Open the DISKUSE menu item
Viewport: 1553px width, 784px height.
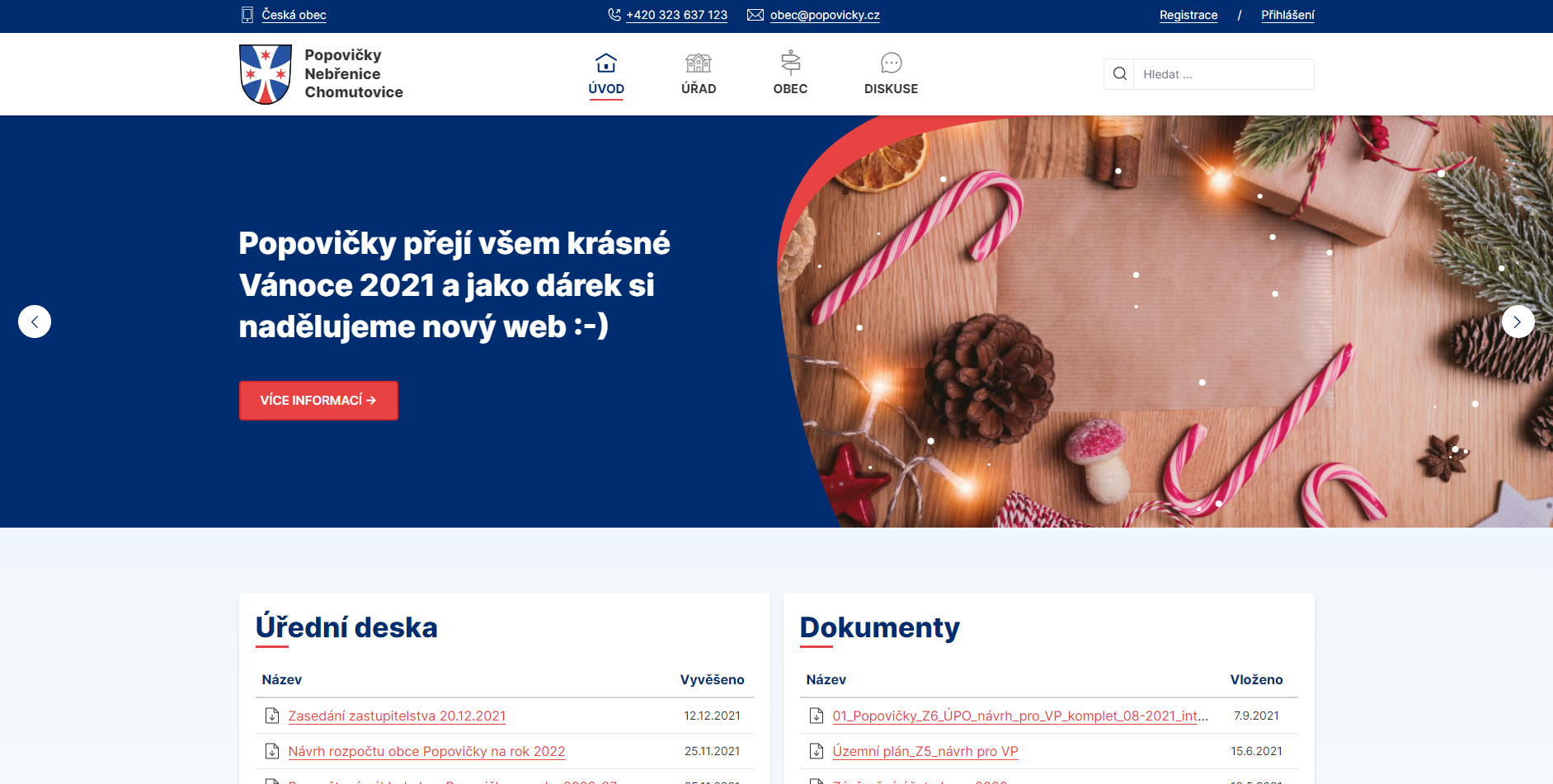[891, 88]
